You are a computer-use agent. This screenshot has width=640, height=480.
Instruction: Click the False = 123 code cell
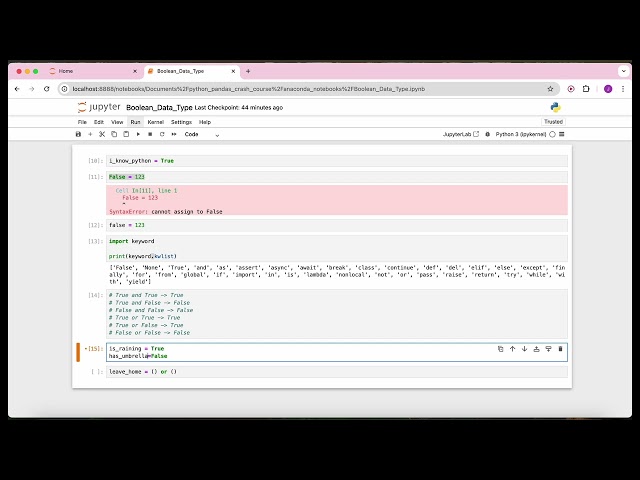pyautogui.click(x=337, y=177)
